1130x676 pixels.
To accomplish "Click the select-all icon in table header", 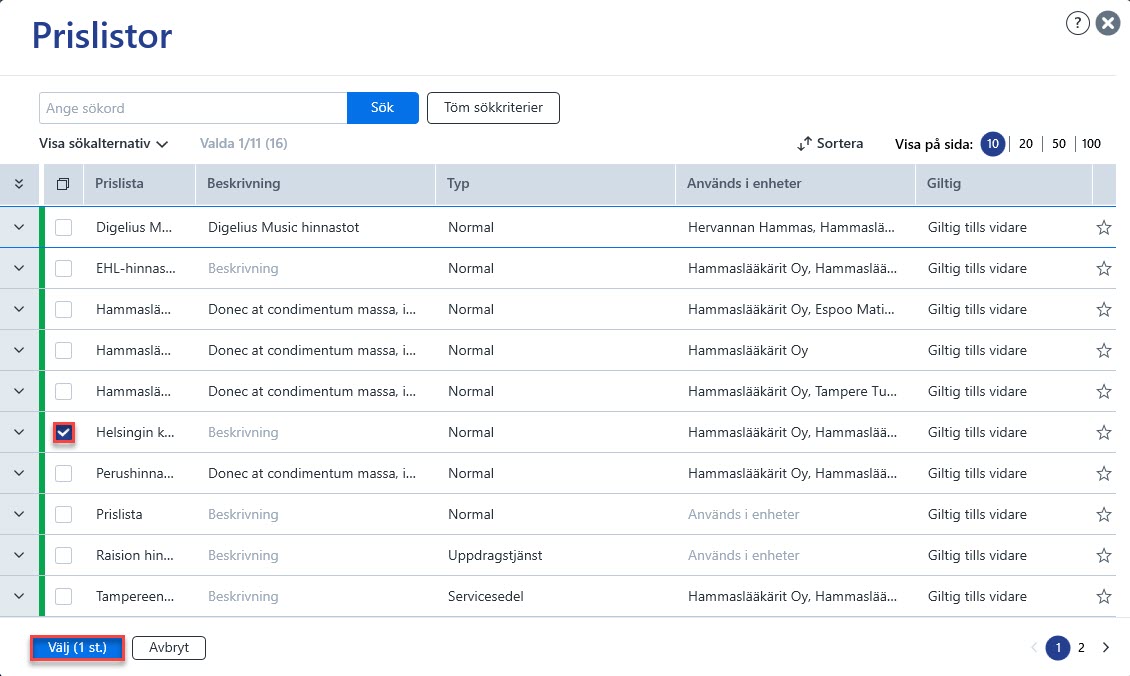I will 63,184.
